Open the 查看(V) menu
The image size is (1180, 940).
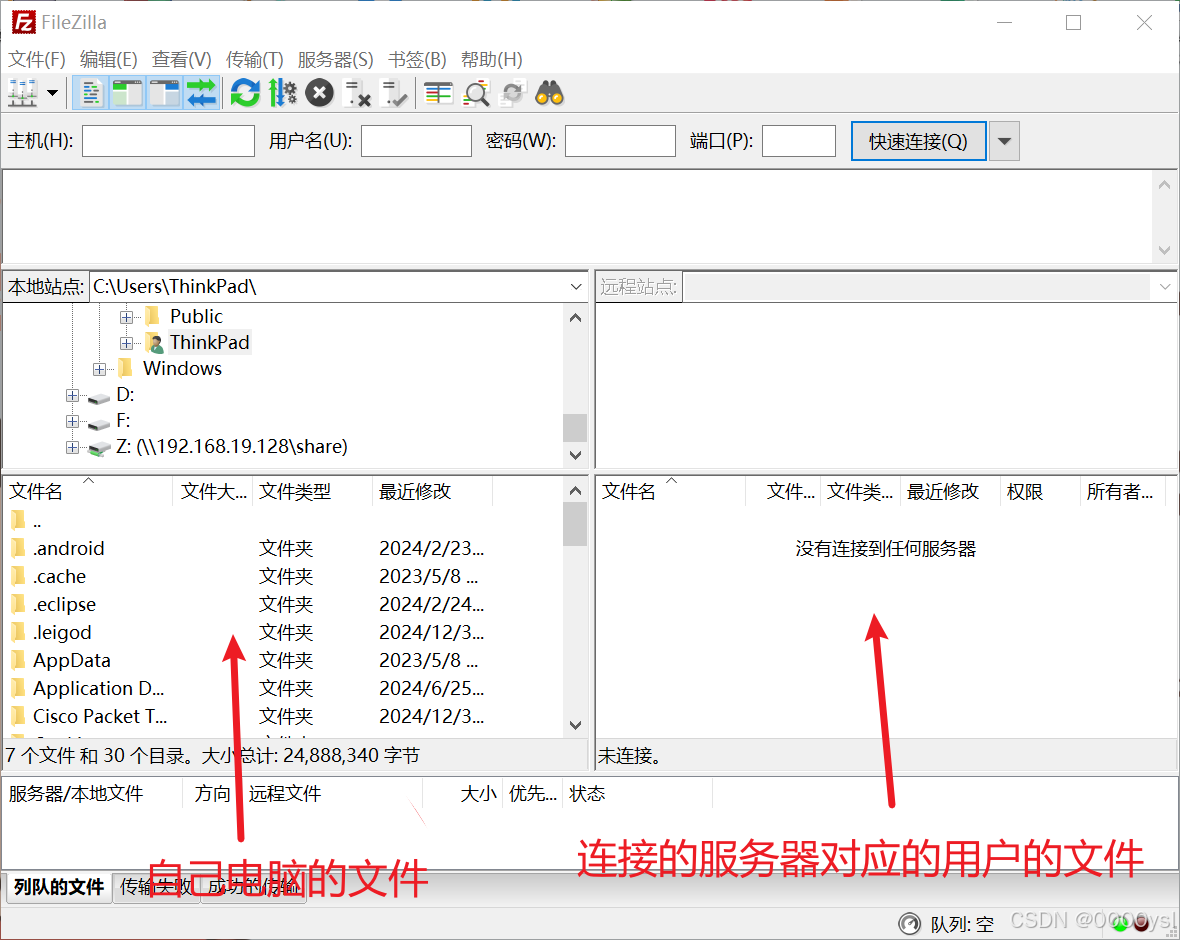pos(181,59)
